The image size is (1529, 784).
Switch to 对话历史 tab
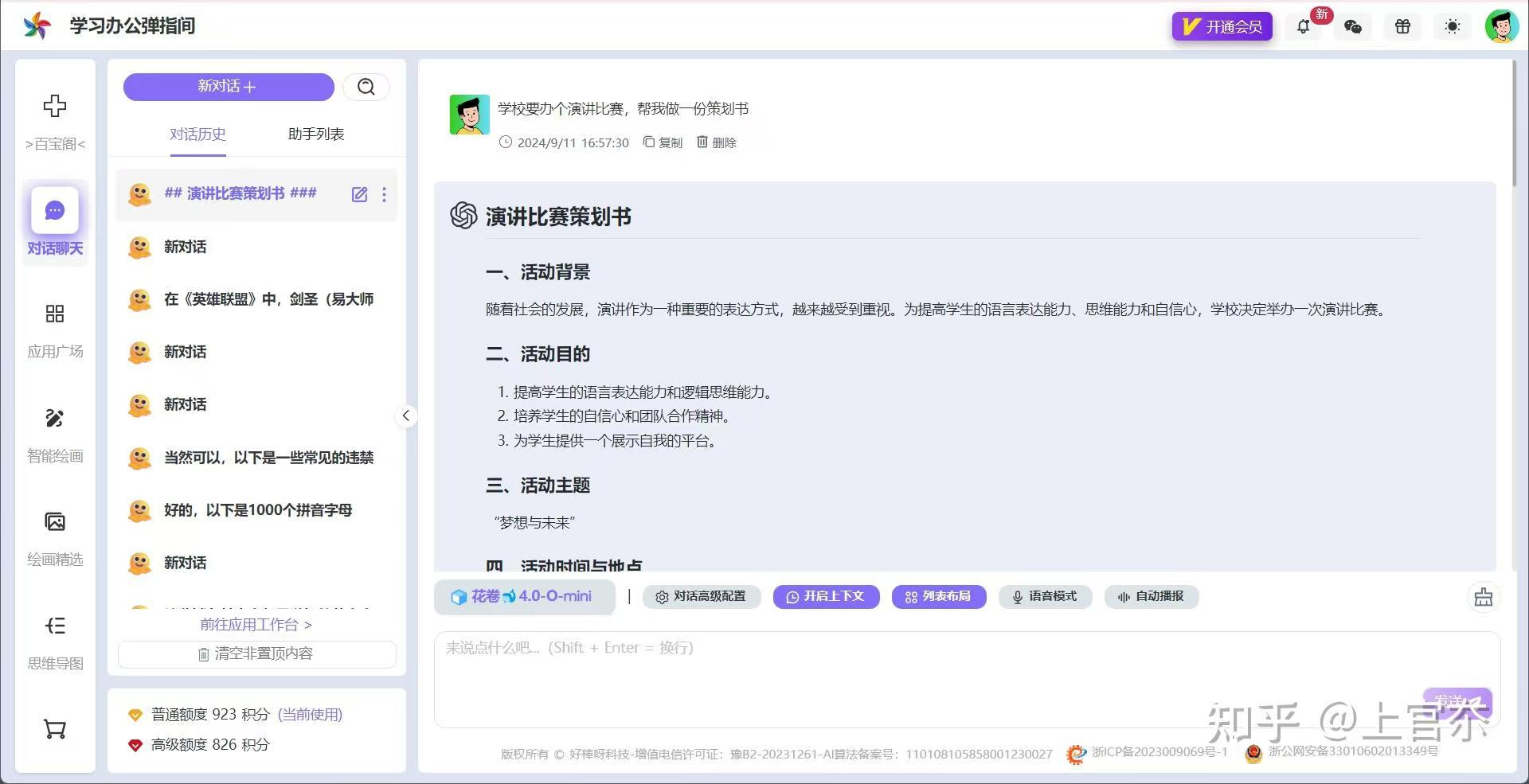(x=197, y=135)
